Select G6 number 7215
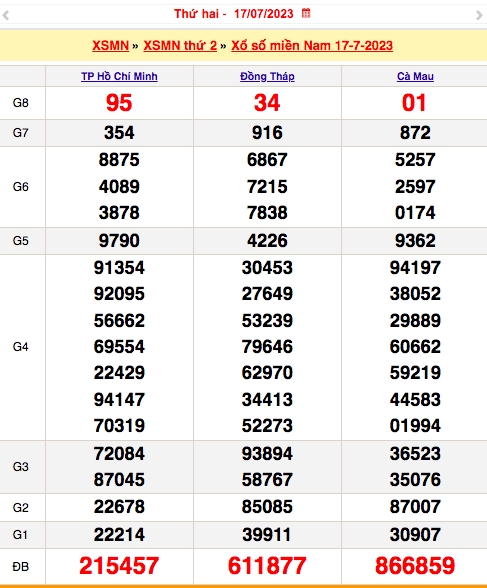 click(x=267, y=187)
